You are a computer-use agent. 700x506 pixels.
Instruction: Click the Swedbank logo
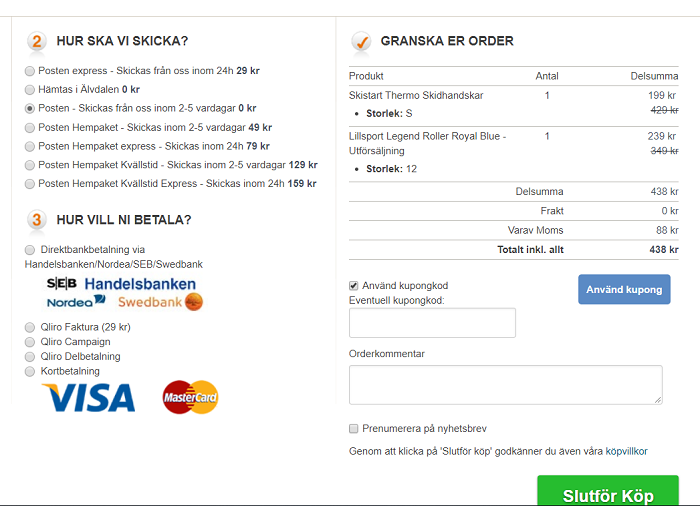[160, 301]
